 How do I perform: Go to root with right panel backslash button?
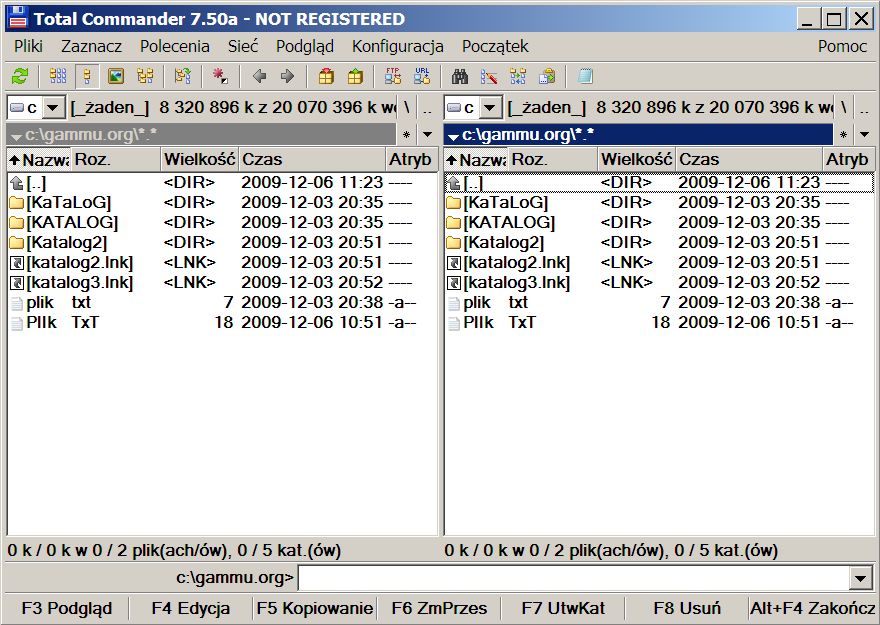844,107
